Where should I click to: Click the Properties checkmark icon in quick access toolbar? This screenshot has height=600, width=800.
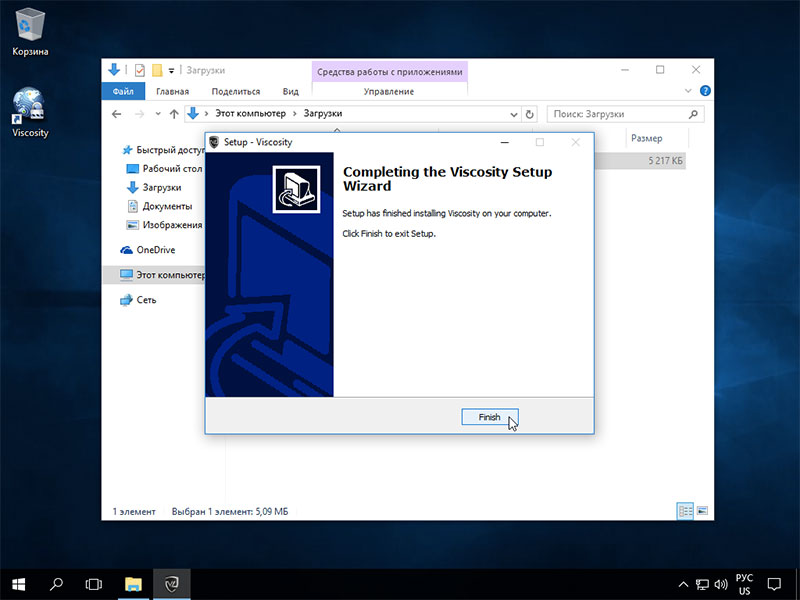pyautogui.click(x=140, y=70)
